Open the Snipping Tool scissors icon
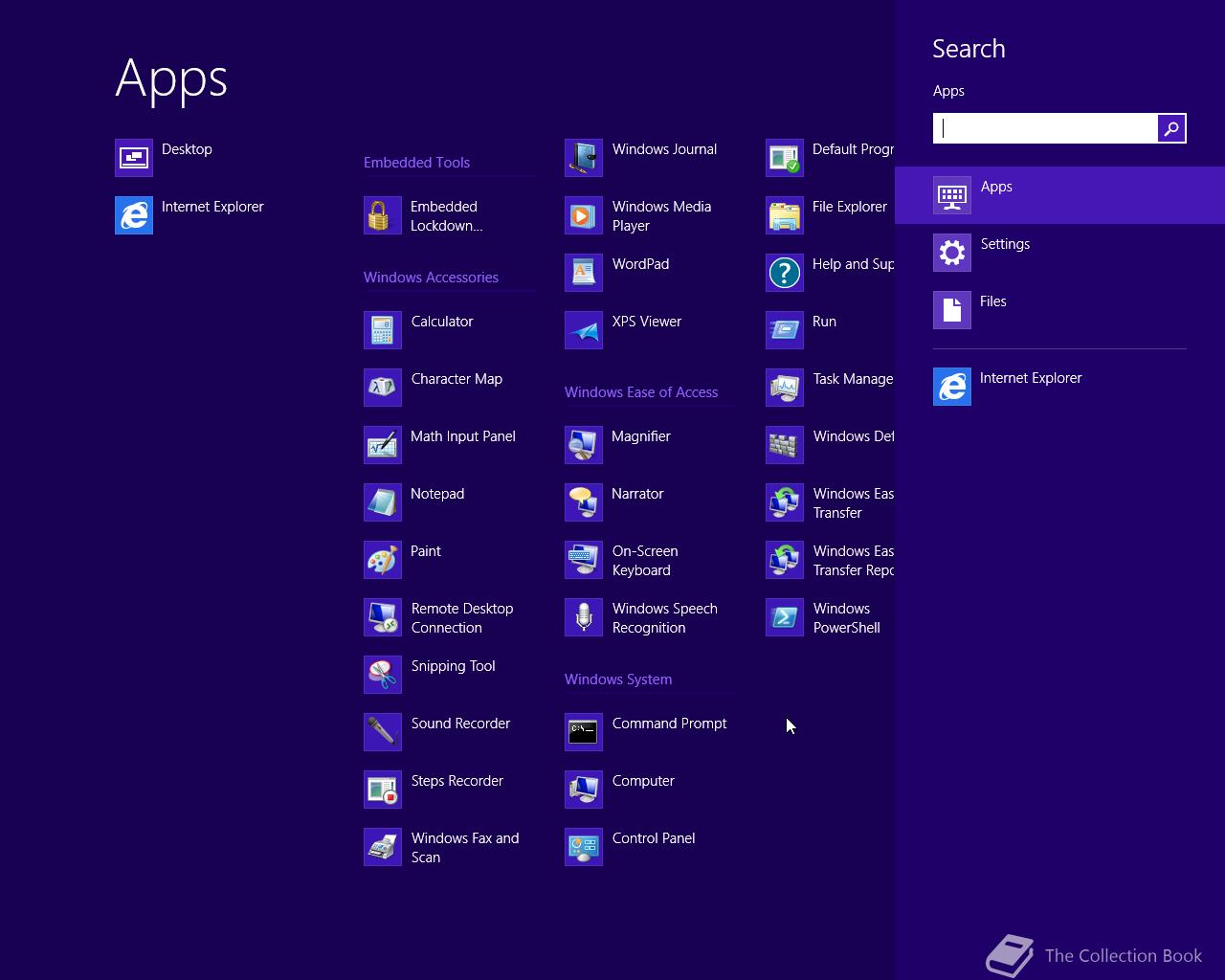This screenshot has width=1225, height=980. pyautogui.click(x=383, y=675)
